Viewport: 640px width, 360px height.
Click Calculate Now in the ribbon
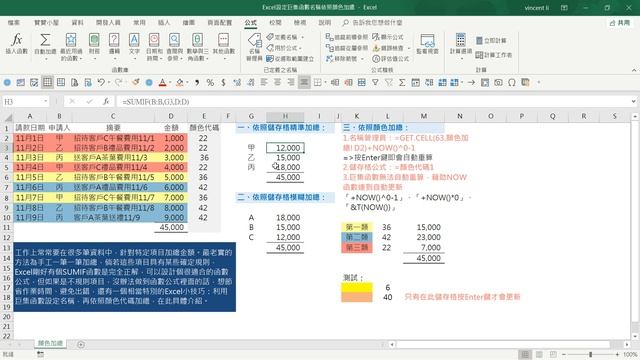coord(491,41)
